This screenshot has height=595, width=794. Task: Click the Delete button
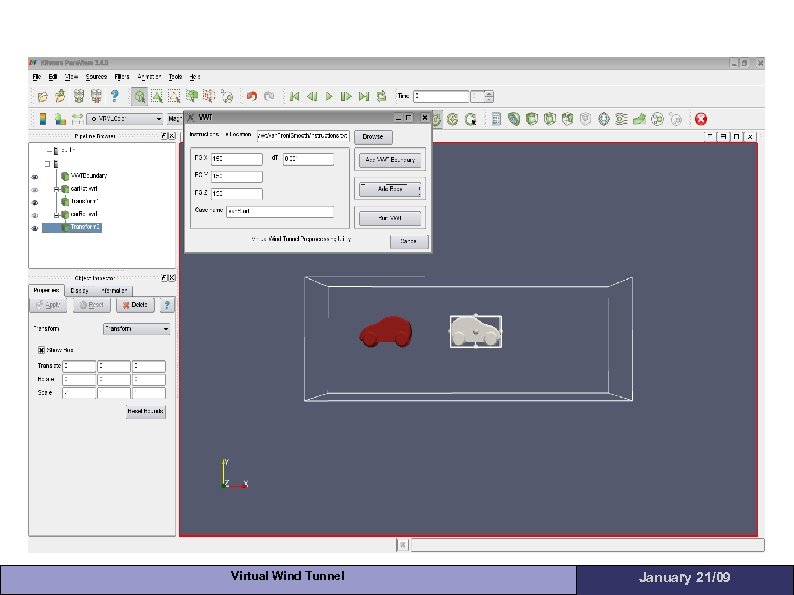[x=134, y=305]
